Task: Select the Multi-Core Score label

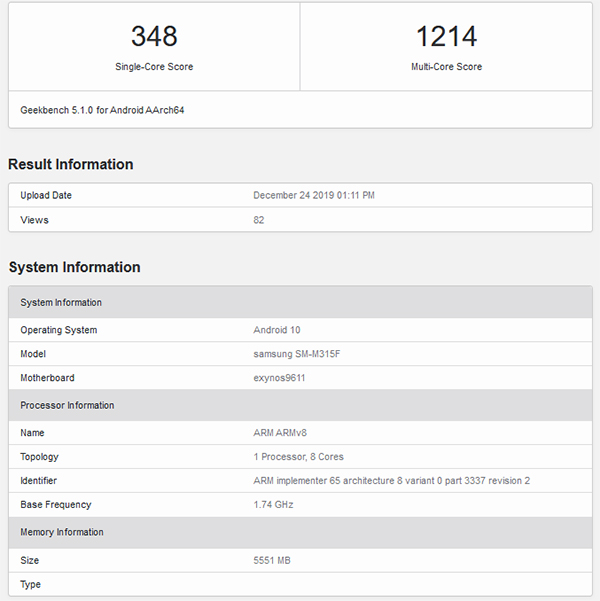Action: coord(446,67)
